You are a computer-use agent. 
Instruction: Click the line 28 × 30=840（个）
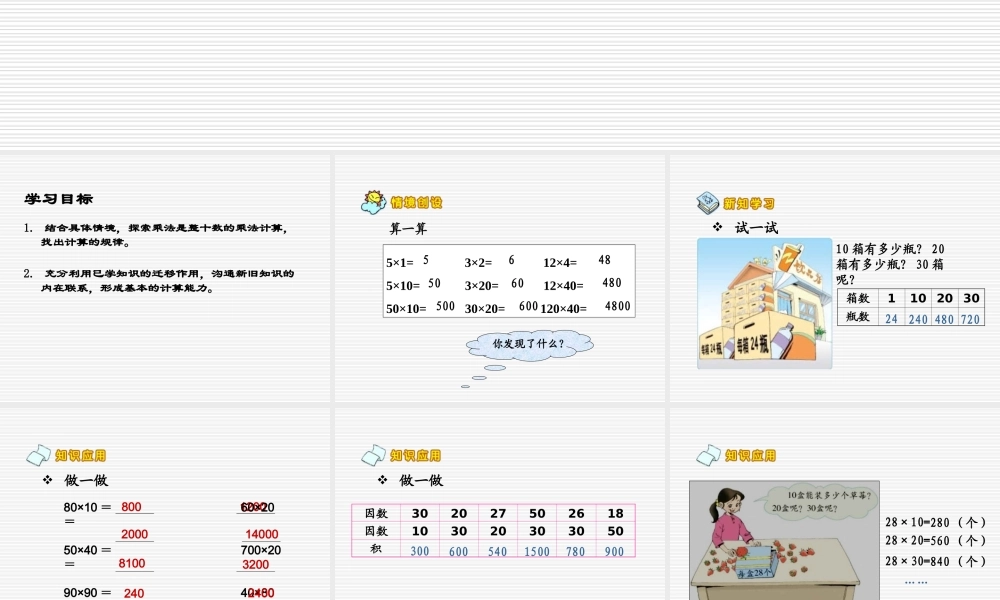tap(936, 561)
